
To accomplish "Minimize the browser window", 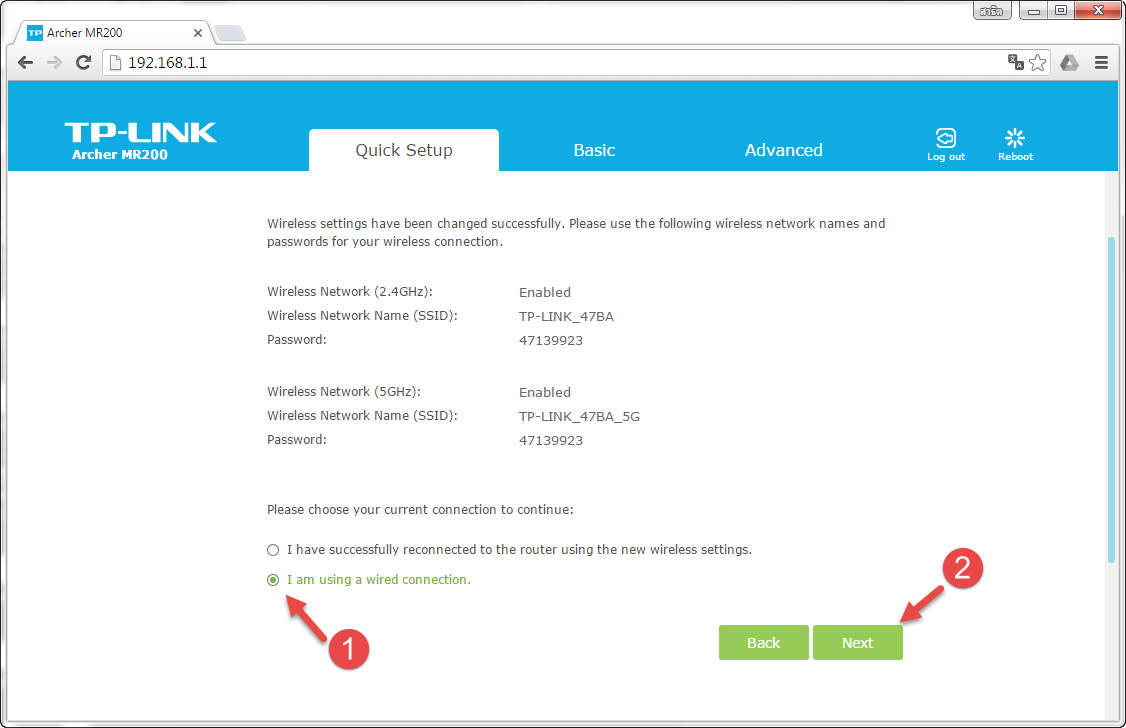I will (x=1033, y=10).
